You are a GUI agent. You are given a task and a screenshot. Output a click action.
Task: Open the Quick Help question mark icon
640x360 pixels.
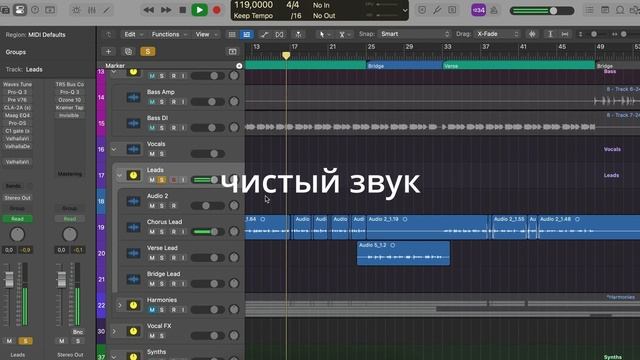[x=35, y=10]
